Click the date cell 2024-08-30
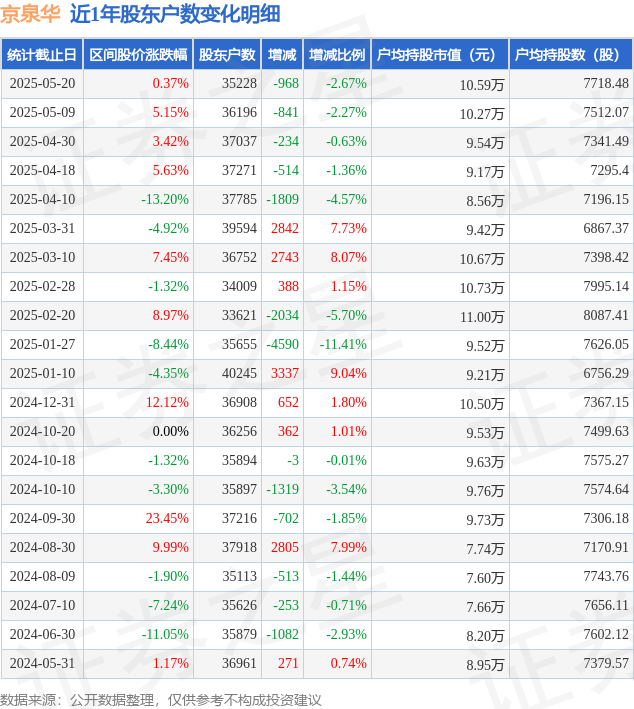 click(x=43, y=547)
